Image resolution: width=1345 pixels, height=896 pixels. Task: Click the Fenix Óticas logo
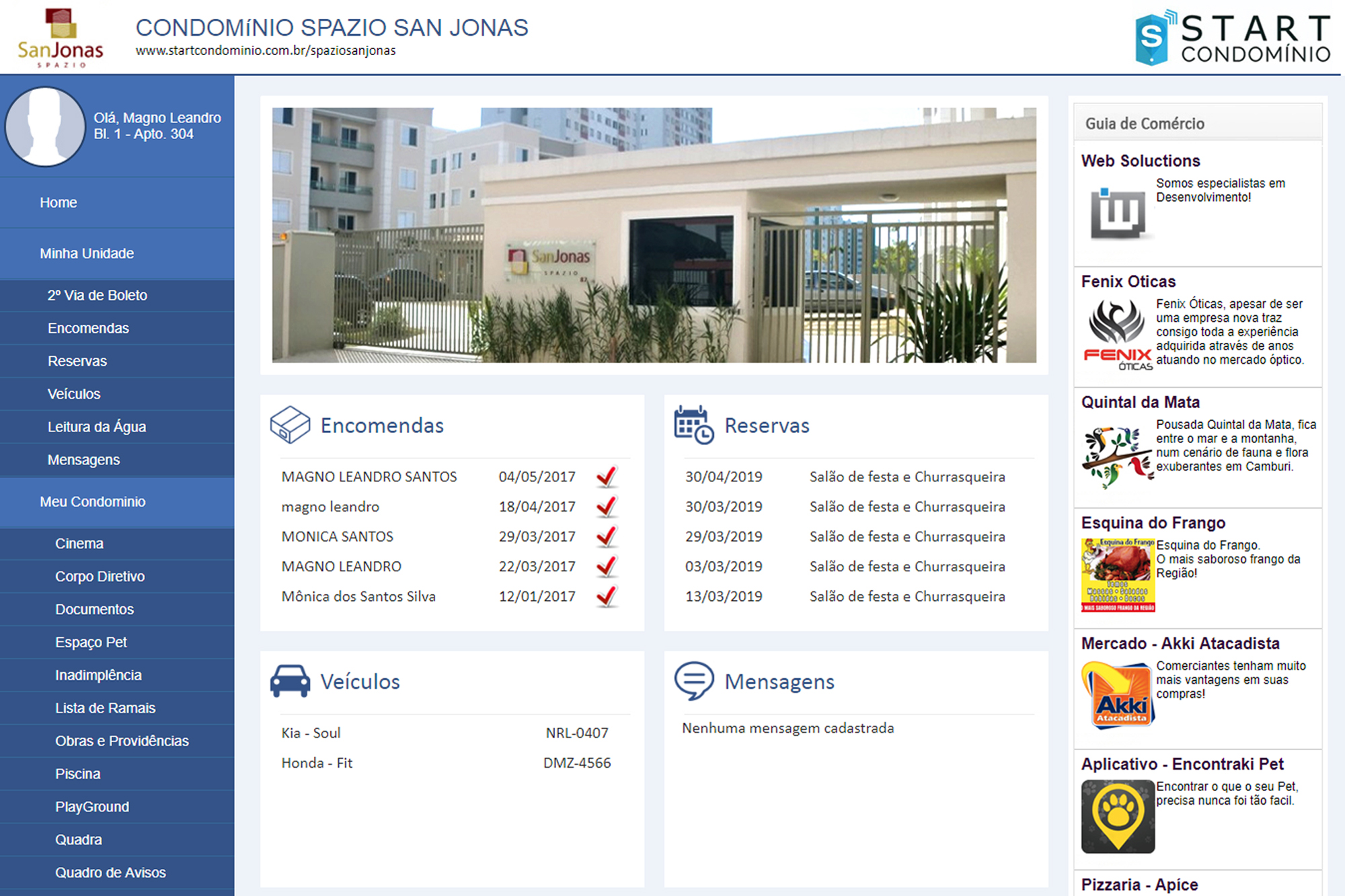(1117, 334)
